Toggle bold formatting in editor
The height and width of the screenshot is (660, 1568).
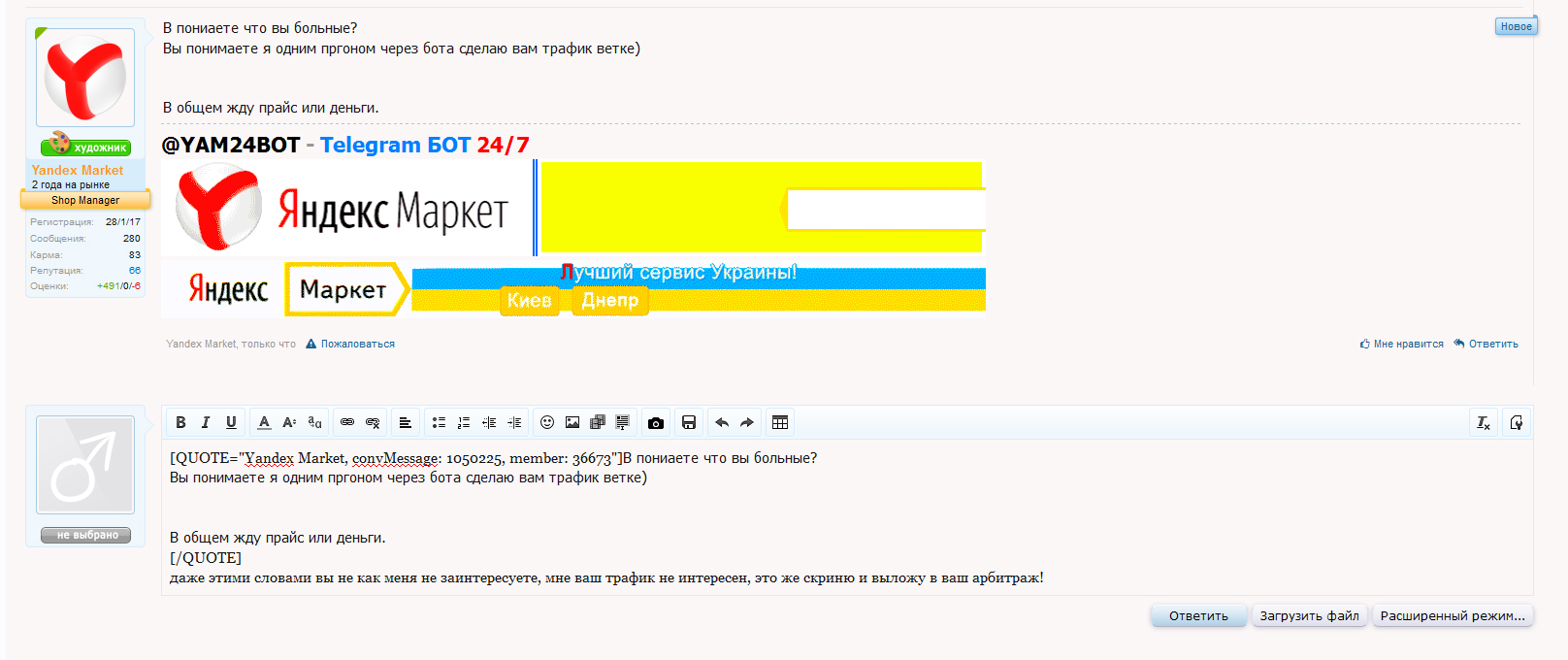click(x=180, y=422)
